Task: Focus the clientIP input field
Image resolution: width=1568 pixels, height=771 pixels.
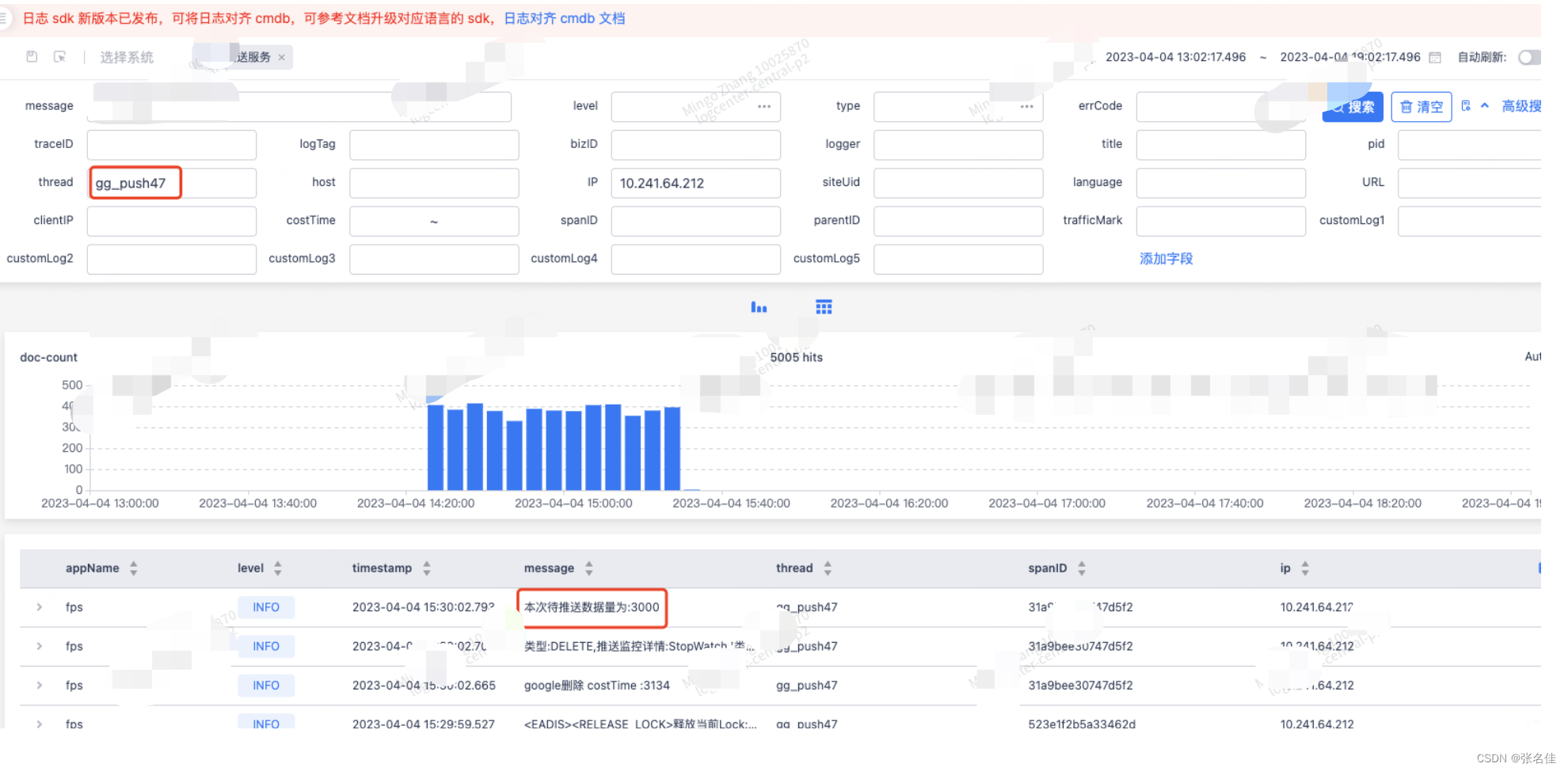Action: click(172, 221)
